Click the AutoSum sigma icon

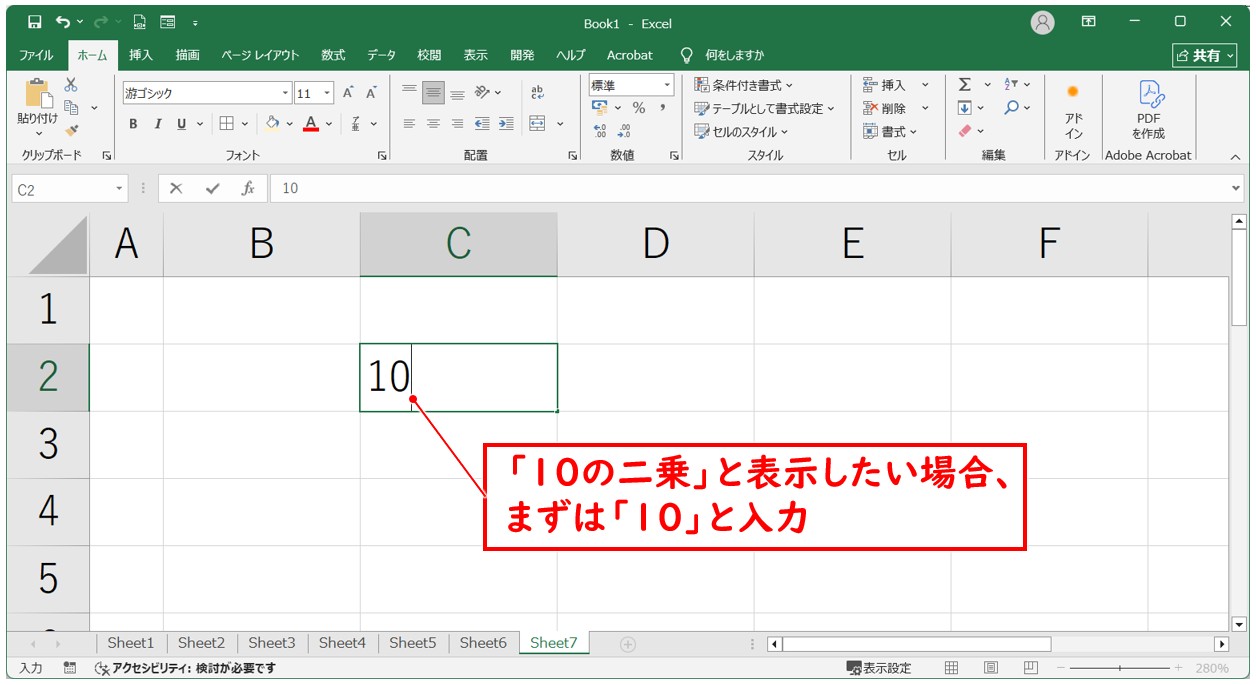pos(964,85)
